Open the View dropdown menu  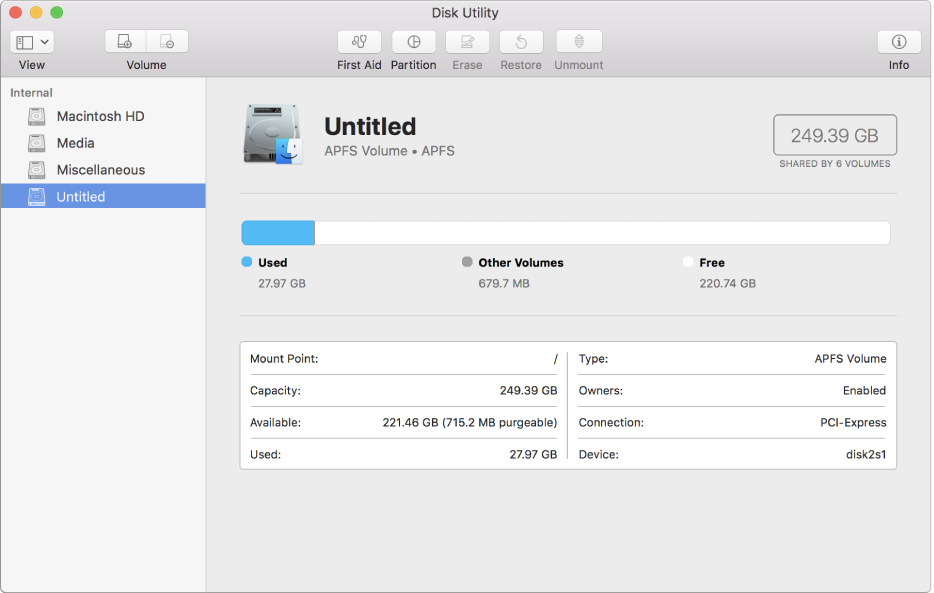click(32, 42)
